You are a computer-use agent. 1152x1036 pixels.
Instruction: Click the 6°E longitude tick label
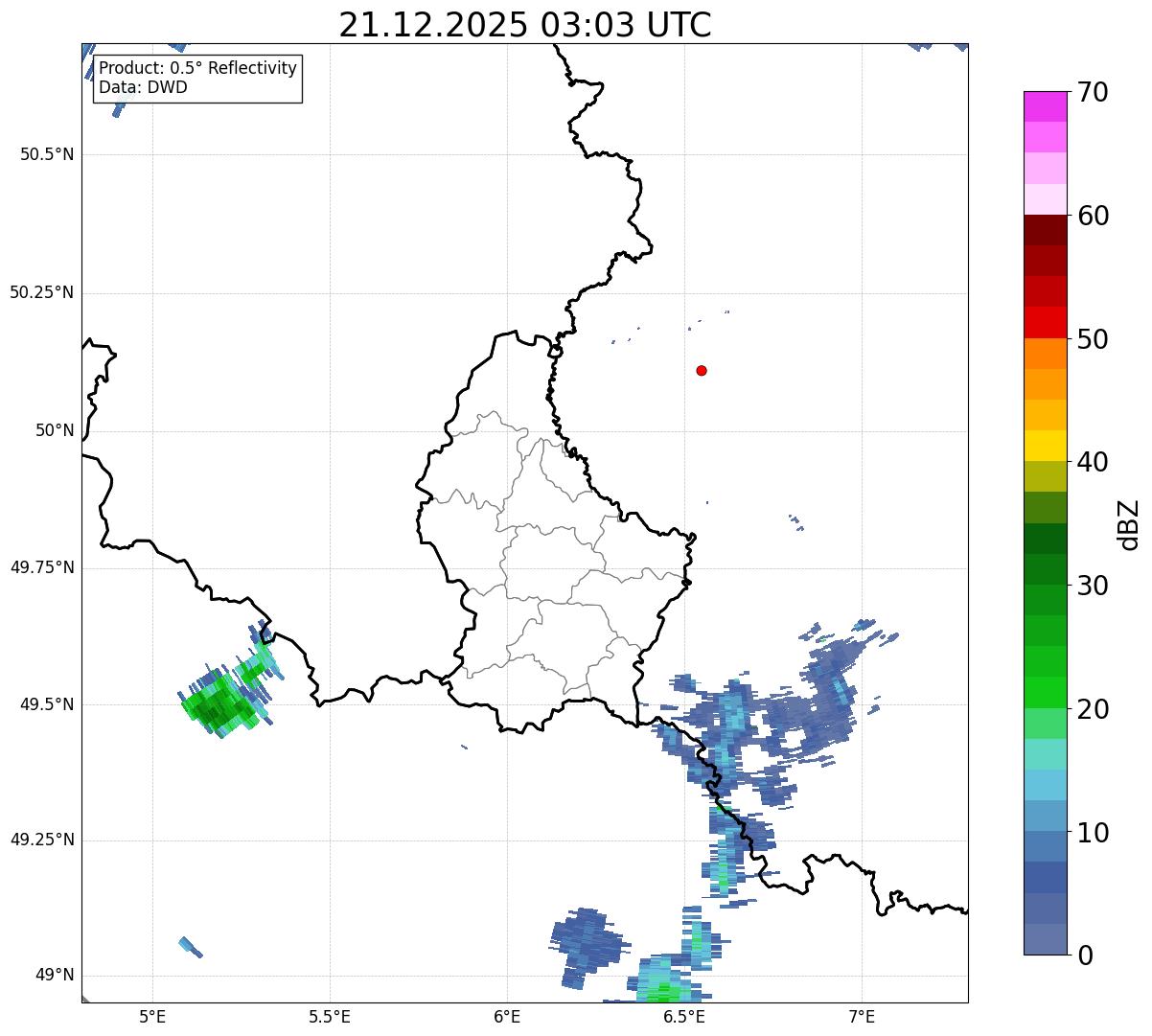[x=507, y=1016]
